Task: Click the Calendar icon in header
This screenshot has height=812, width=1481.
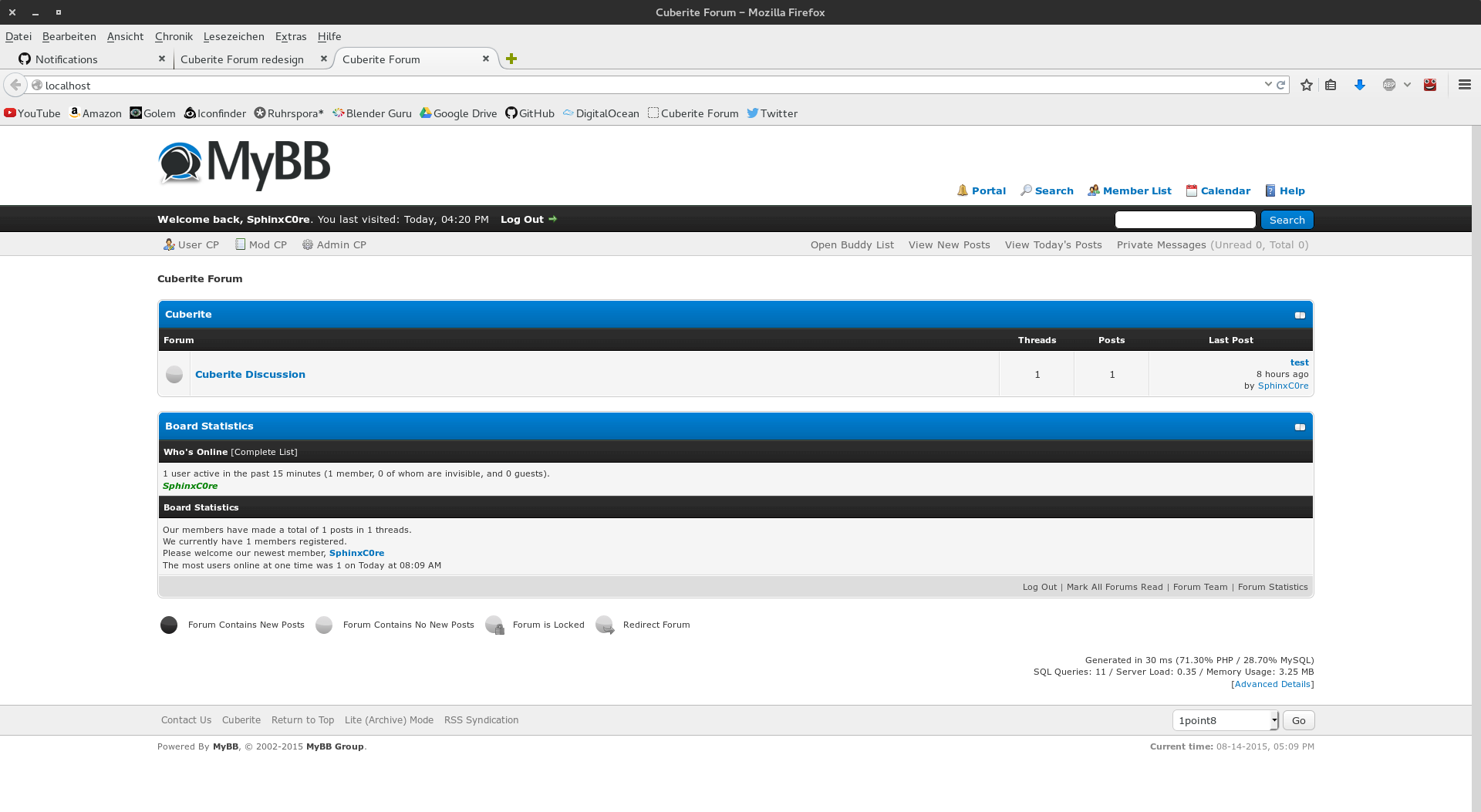Action: coord(1191,190)
